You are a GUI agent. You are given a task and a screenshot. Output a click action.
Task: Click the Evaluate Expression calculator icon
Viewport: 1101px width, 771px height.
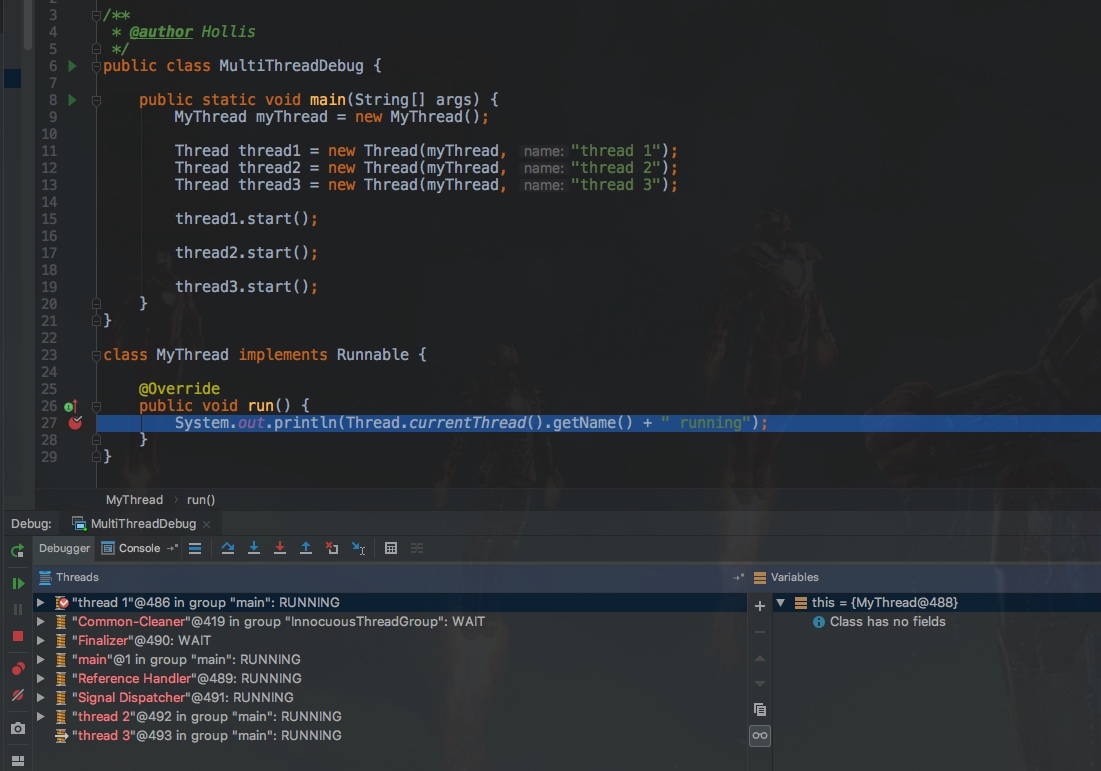coord(391,548)
